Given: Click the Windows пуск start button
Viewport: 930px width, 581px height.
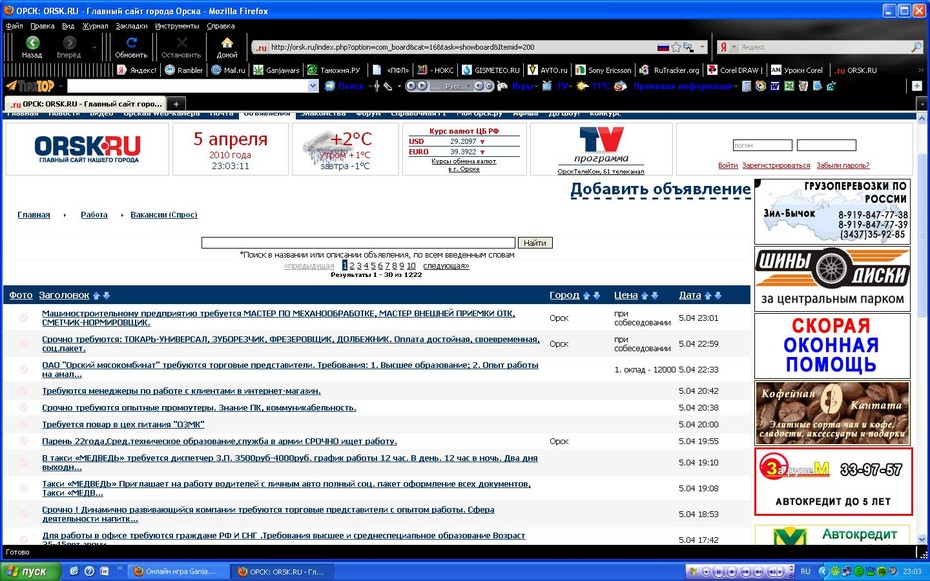Looking at the screenshot, I should (31, 572).
